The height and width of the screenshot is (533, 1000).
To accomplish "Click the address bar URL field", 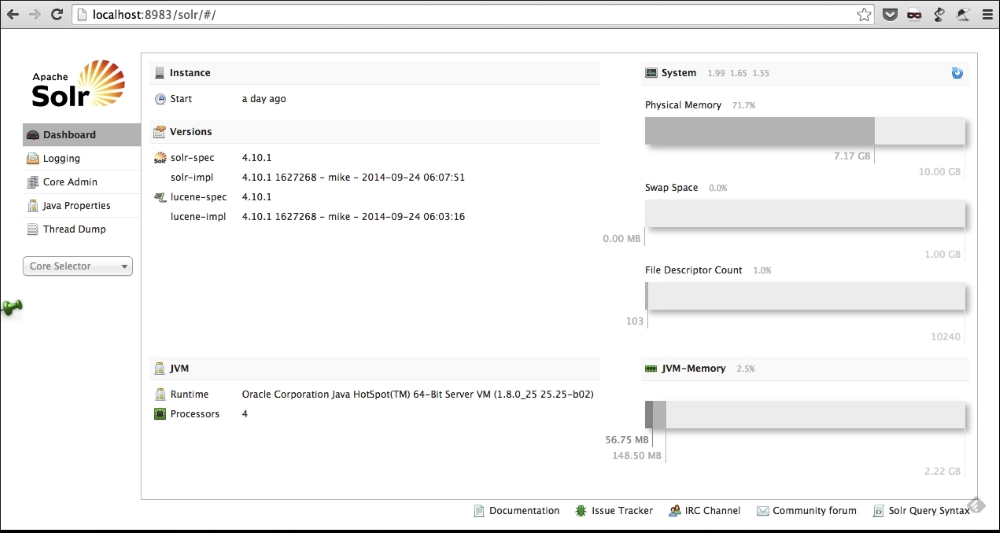I will click(472, 14).
